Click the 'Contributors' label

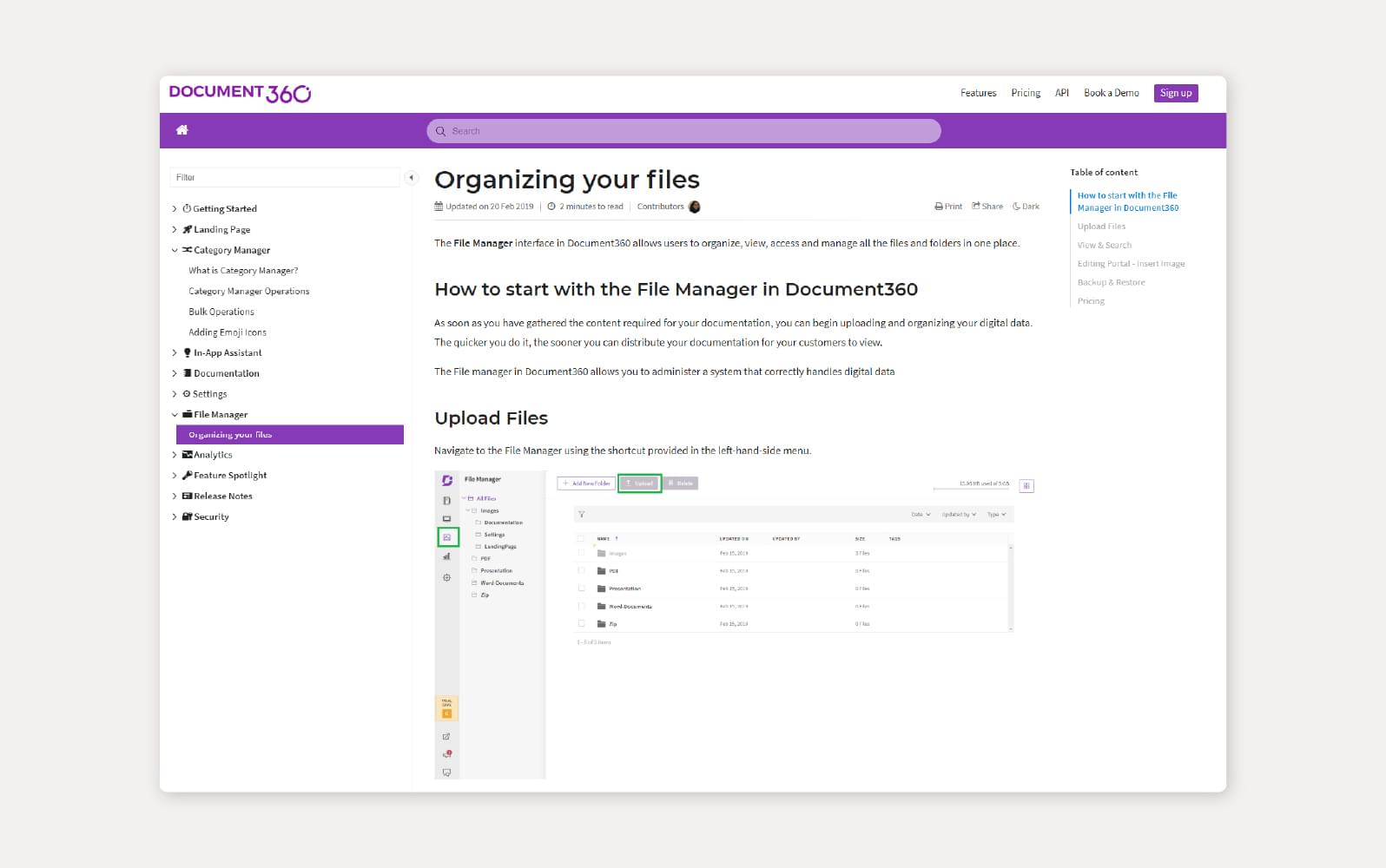(x=660, y=207)
